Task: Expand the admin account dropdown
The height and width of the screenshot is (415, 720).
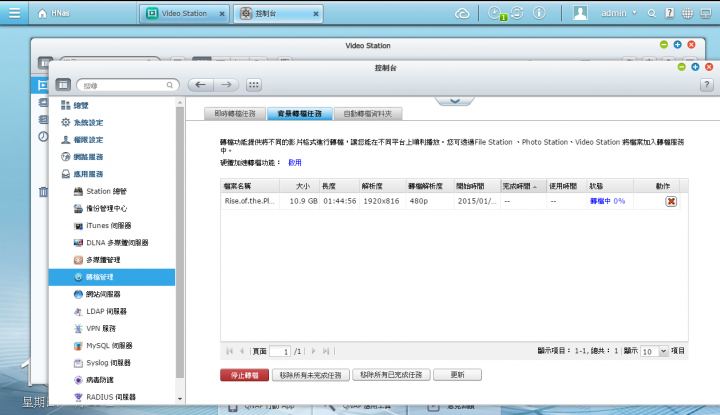Action: click(x=619, y=13)
